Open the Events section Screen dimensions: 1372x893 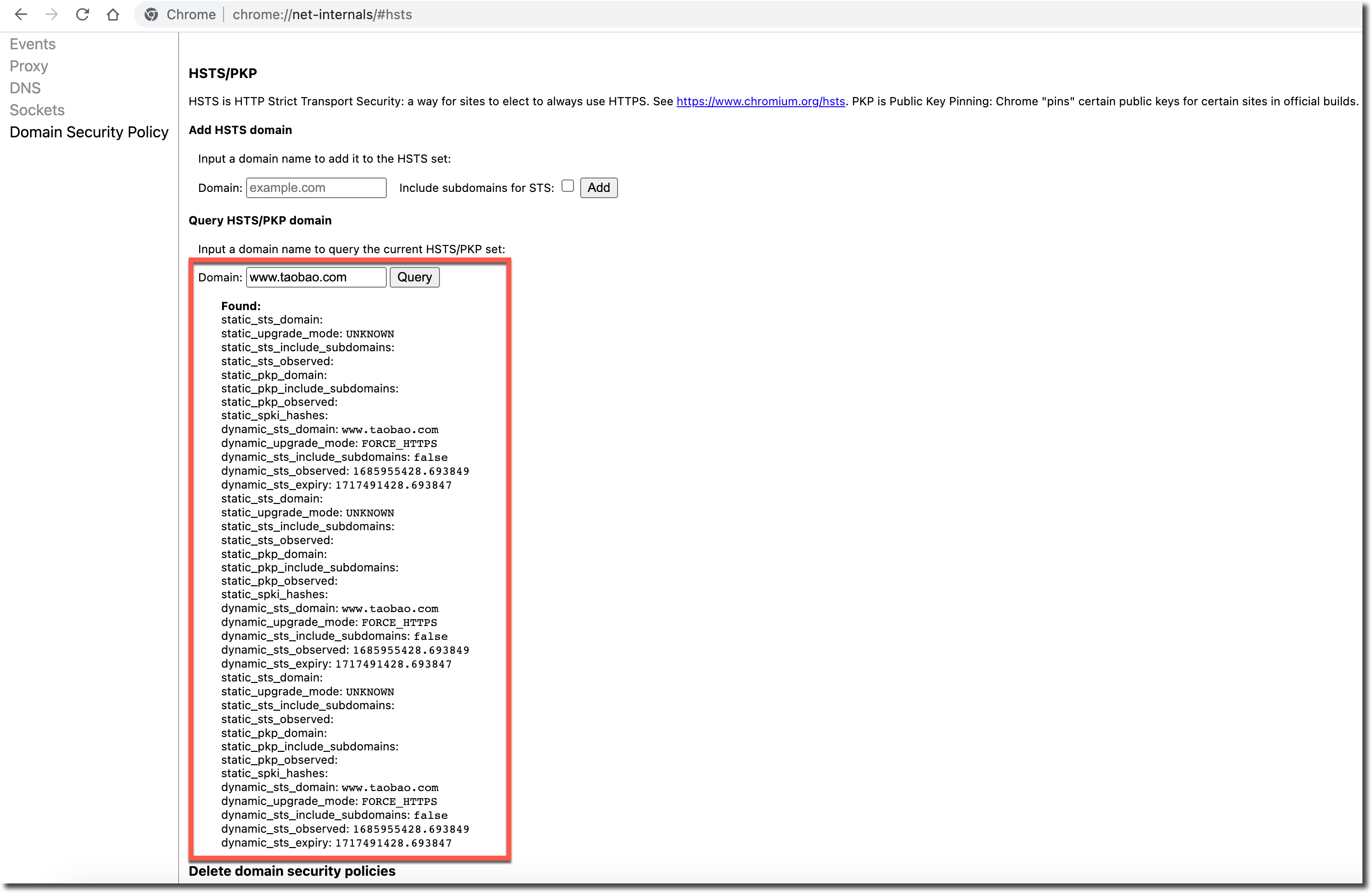[32, 44]
